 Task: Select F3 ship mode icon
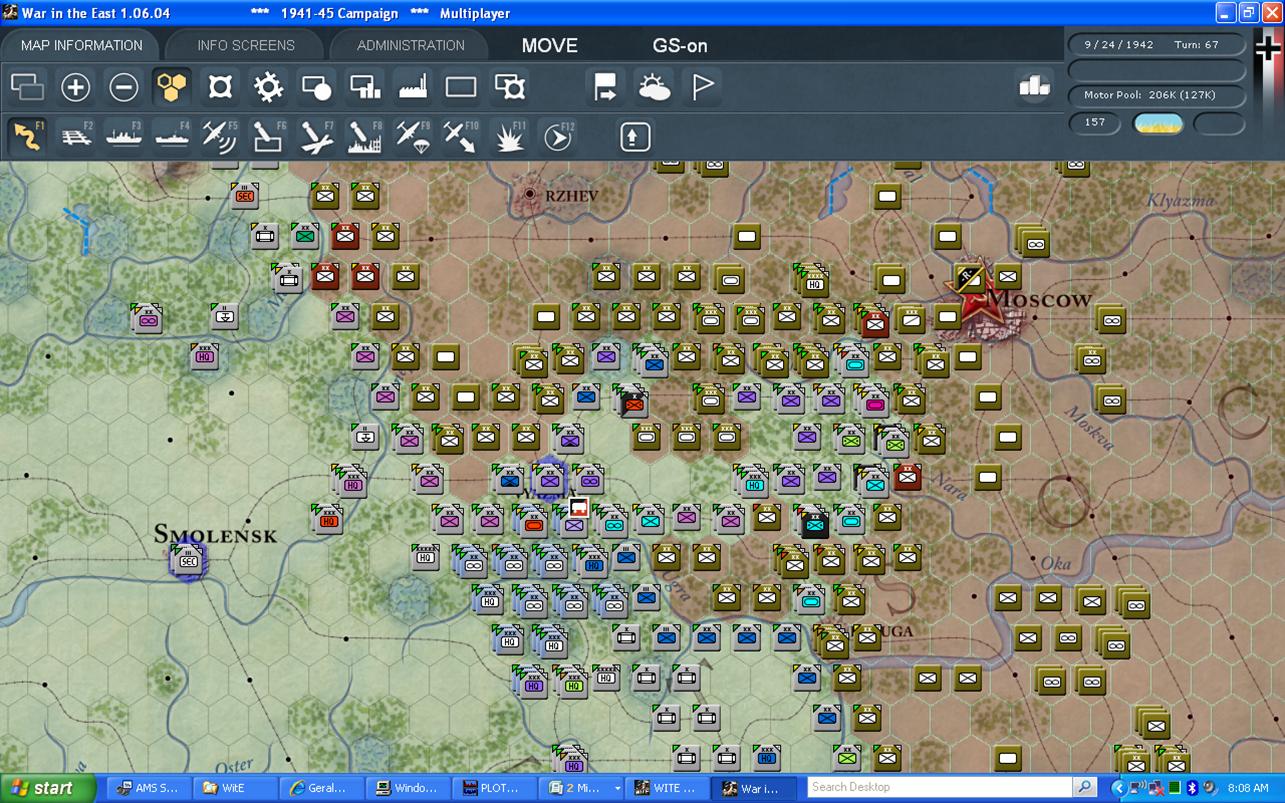click(124, 136)
